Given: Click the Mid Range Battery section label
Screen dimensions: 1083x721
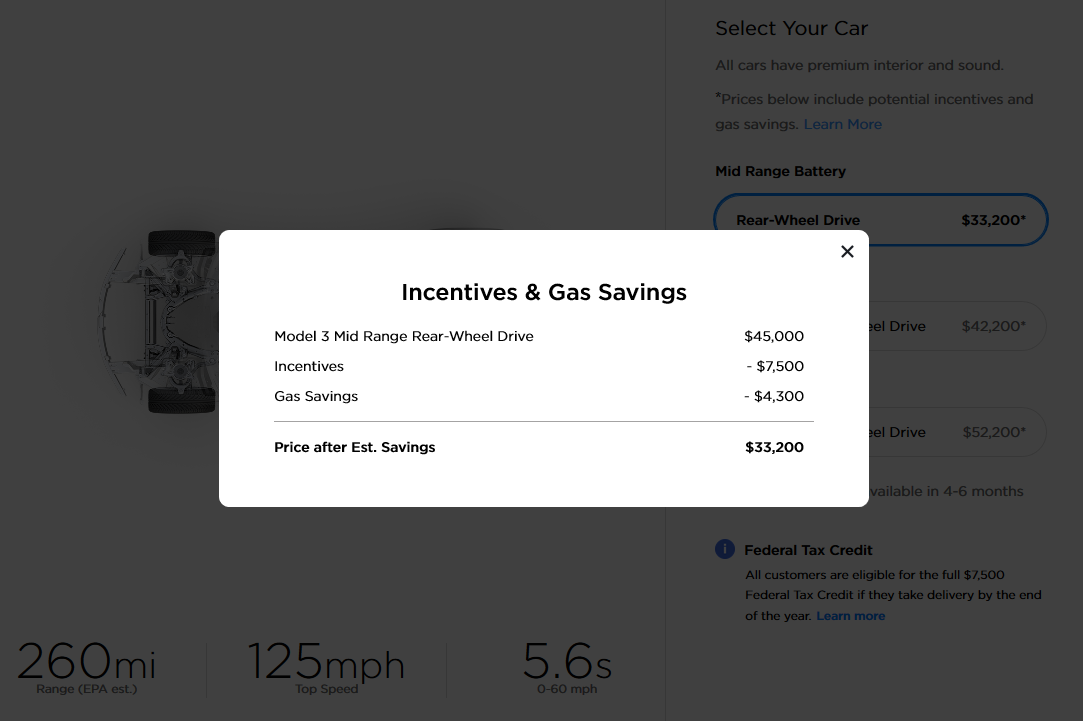Looking at the screenshot, I should [x=780, y=171].
